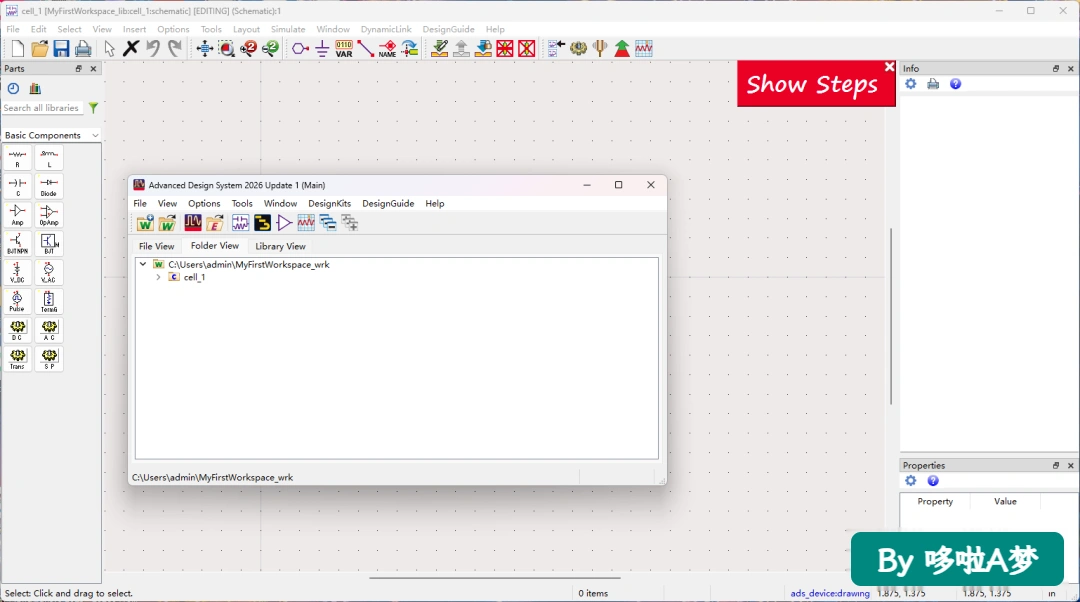The height and width of the screenshot is (602, 1080).
Task: Click Simulate gear icon in schematic toolbar
Action: coord(578,48)
